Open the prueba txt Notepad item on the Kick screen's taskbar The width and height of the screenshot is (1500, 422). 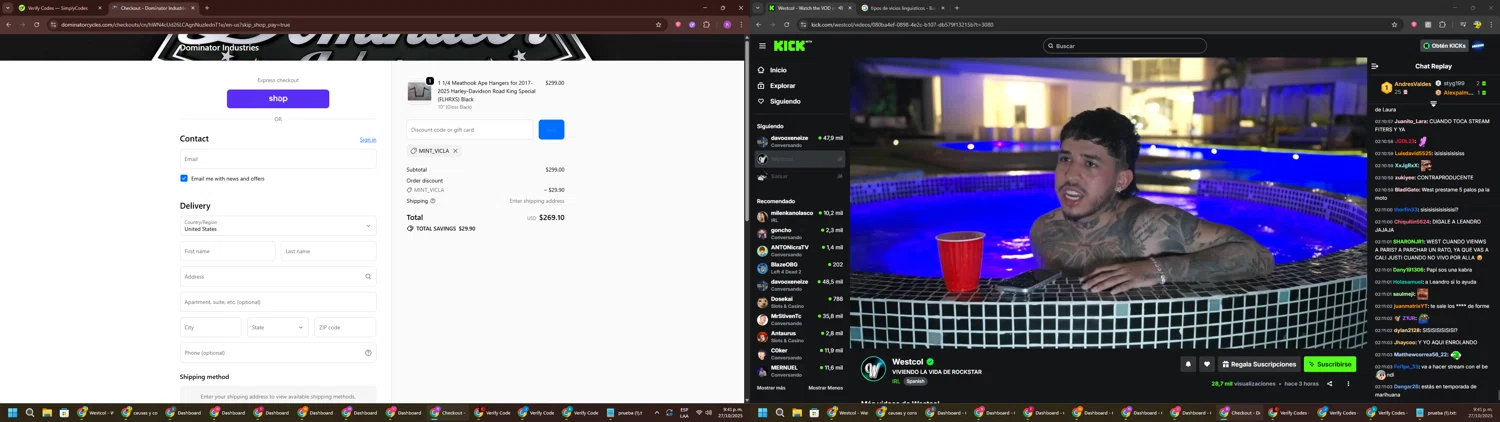(1436, 413)
